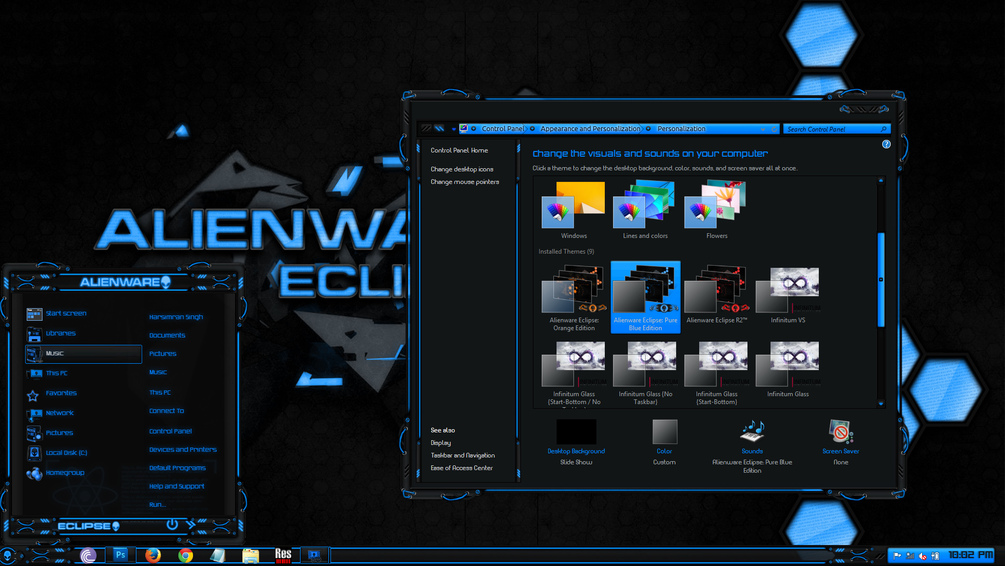Image resolution: width=1005 pixels, height=566 pixels.
Task: Launch Chrome from the taskbar
Action: (x=186, y=555)
